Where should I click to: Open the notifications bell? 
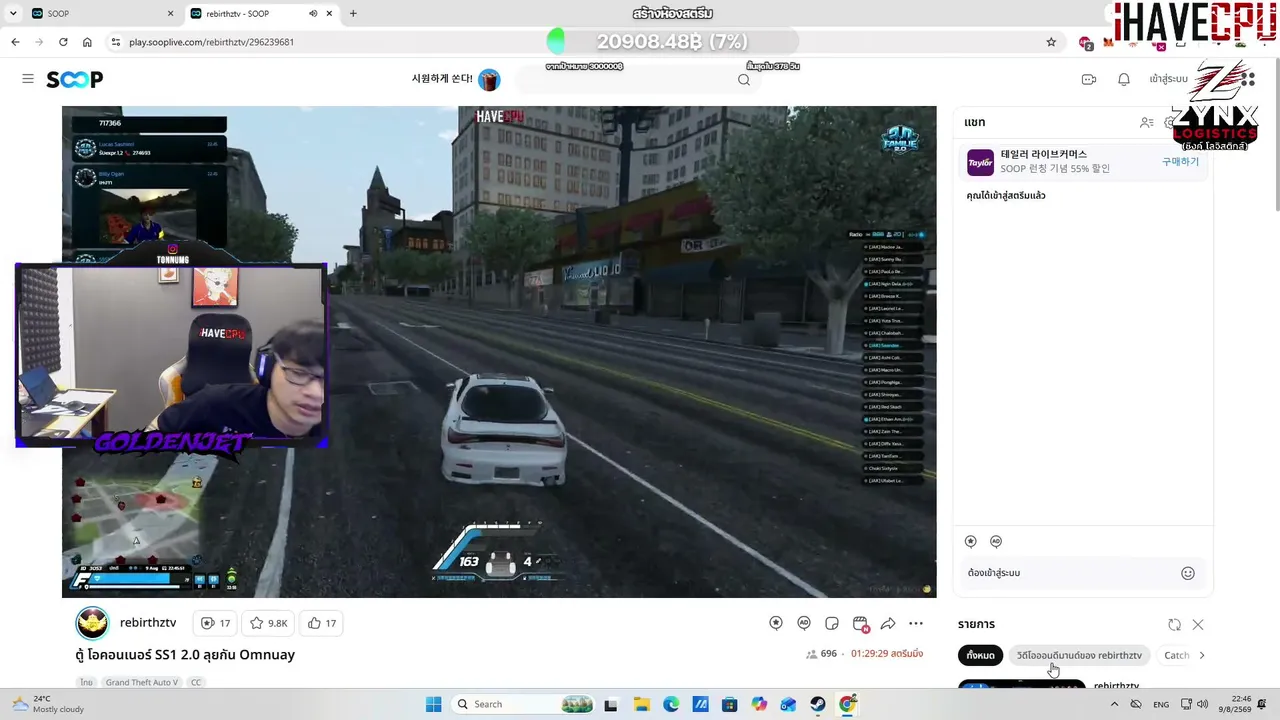[x=1124, y=80]
